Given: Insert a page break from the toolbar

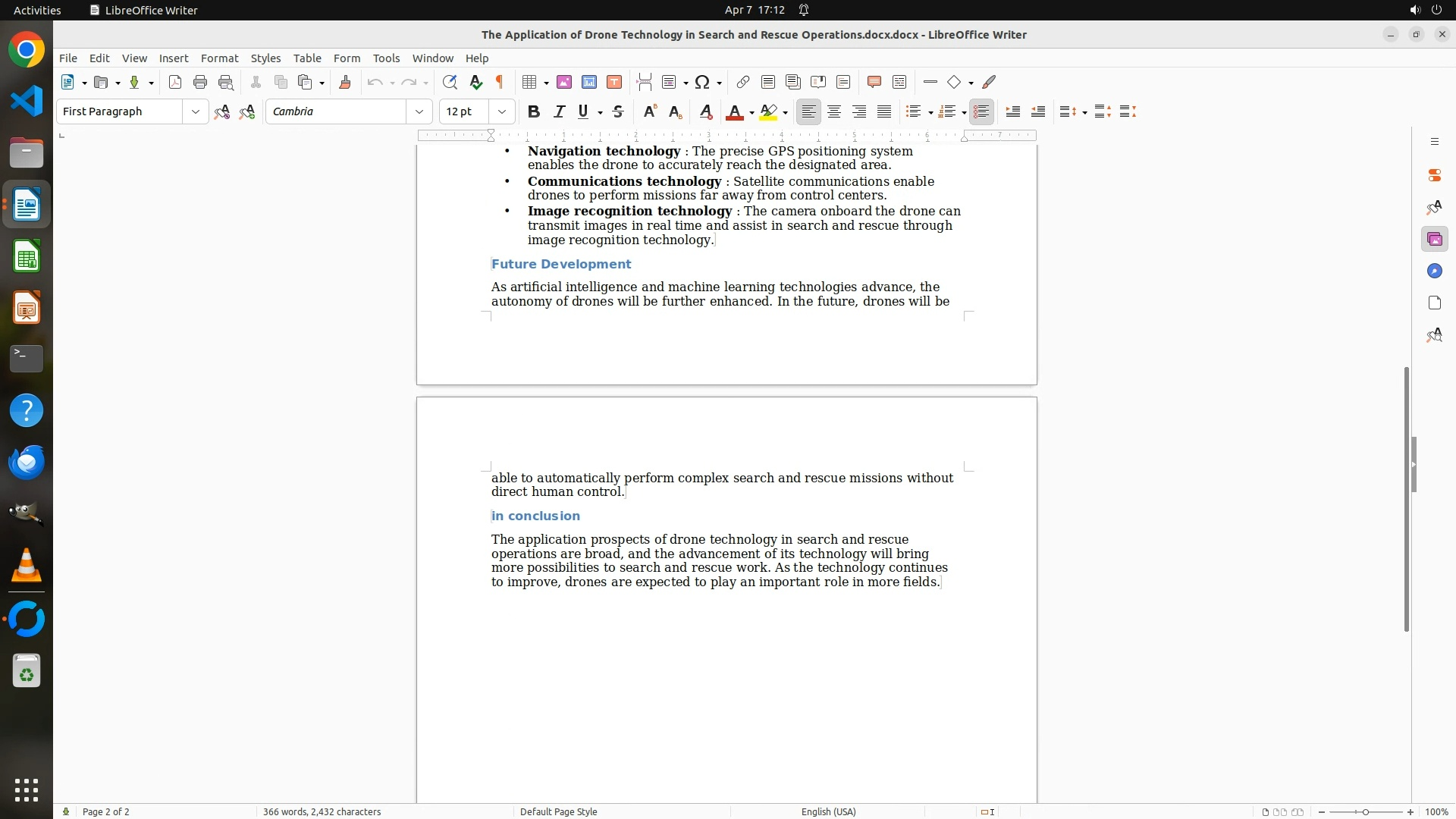Looking at the screenshot, I should click(x=645, y=83).
